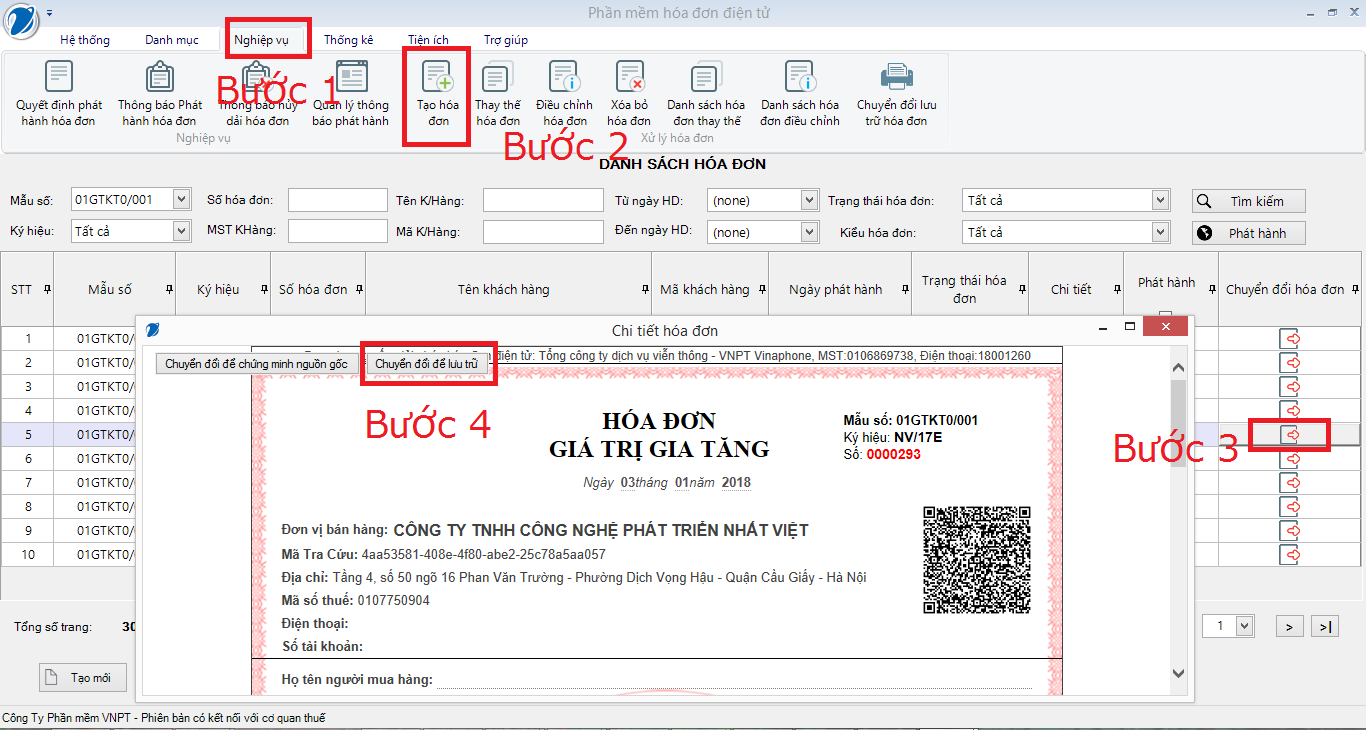Click convert-invoice icon in row 2
Viewport: 1366px width, 730px height.
point(1291,362)
